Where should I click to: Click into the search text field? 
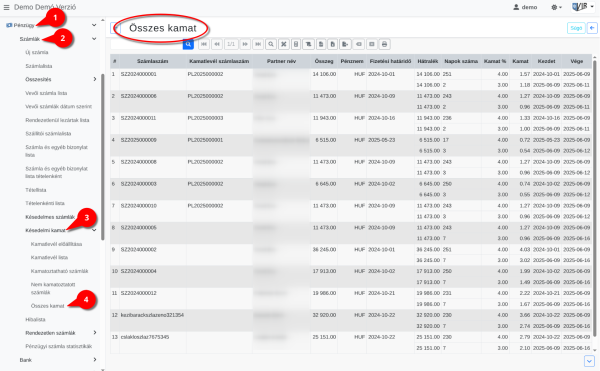[147, 44]
